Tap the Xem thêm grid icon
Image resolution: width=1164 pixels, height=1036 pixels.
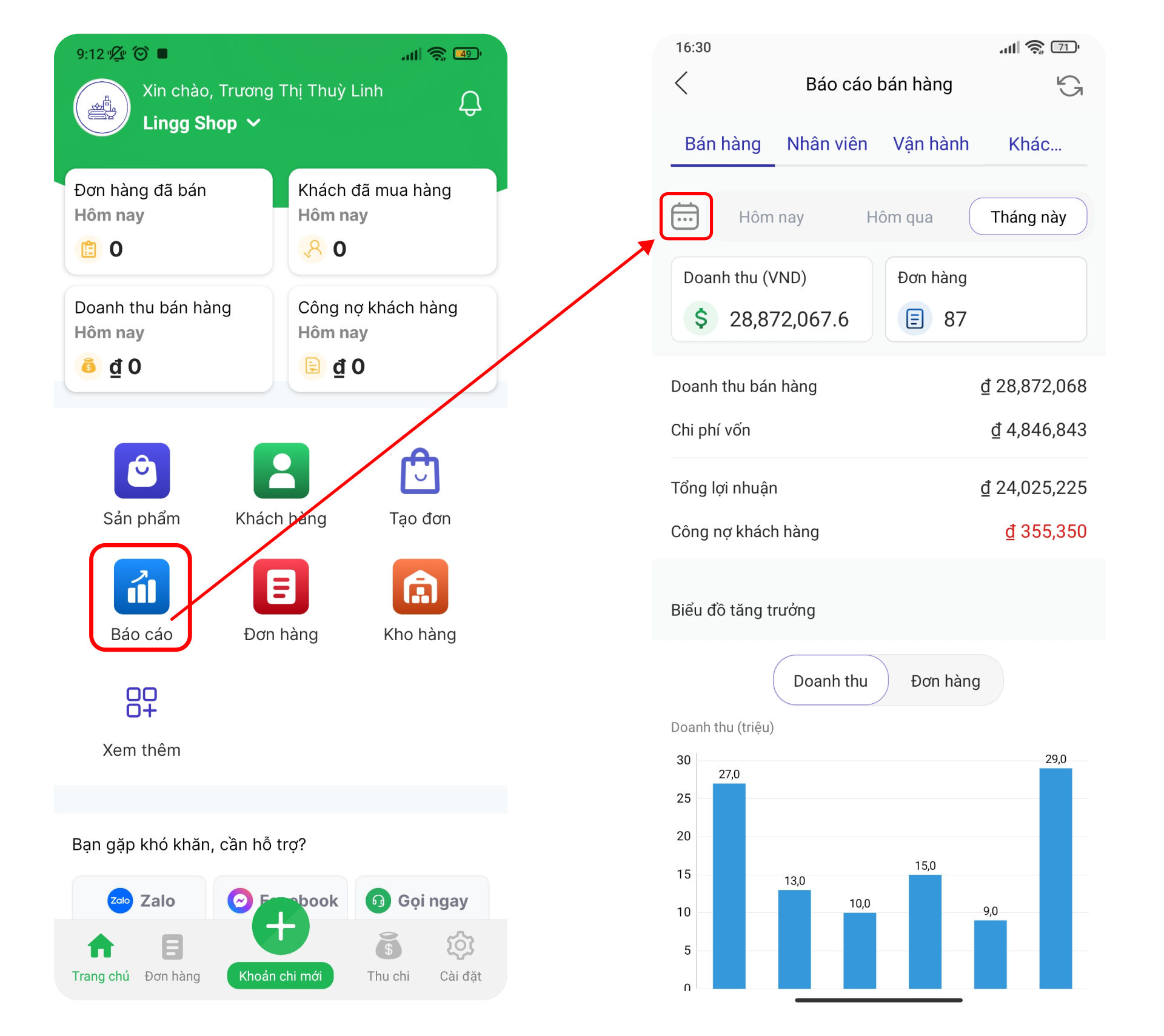(x=141, y=702)
